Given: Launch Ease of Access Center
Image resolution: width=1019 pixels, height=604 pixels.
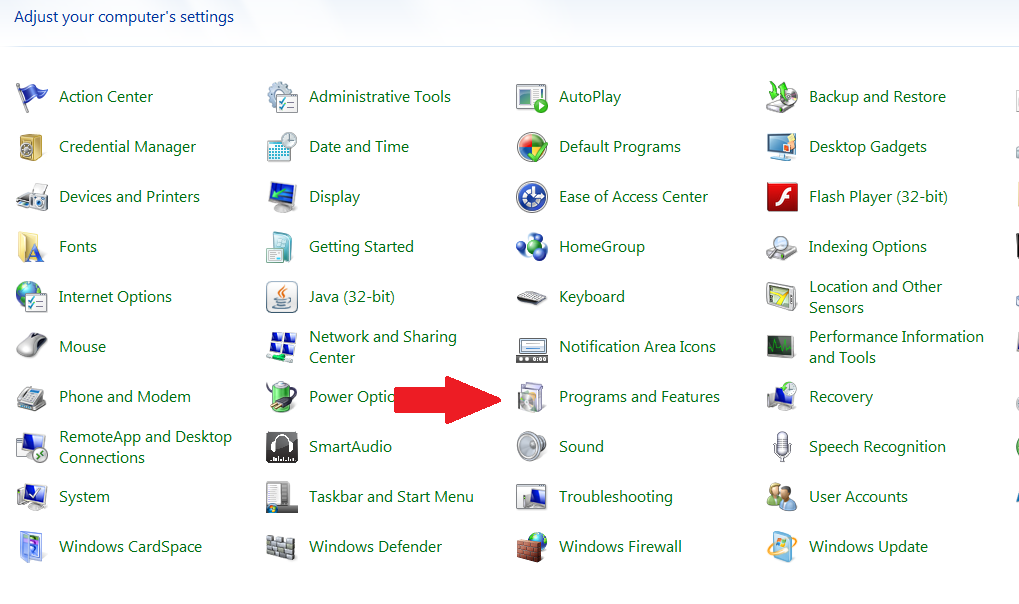Looking at the screenshot, I should [x=633, y=197].
